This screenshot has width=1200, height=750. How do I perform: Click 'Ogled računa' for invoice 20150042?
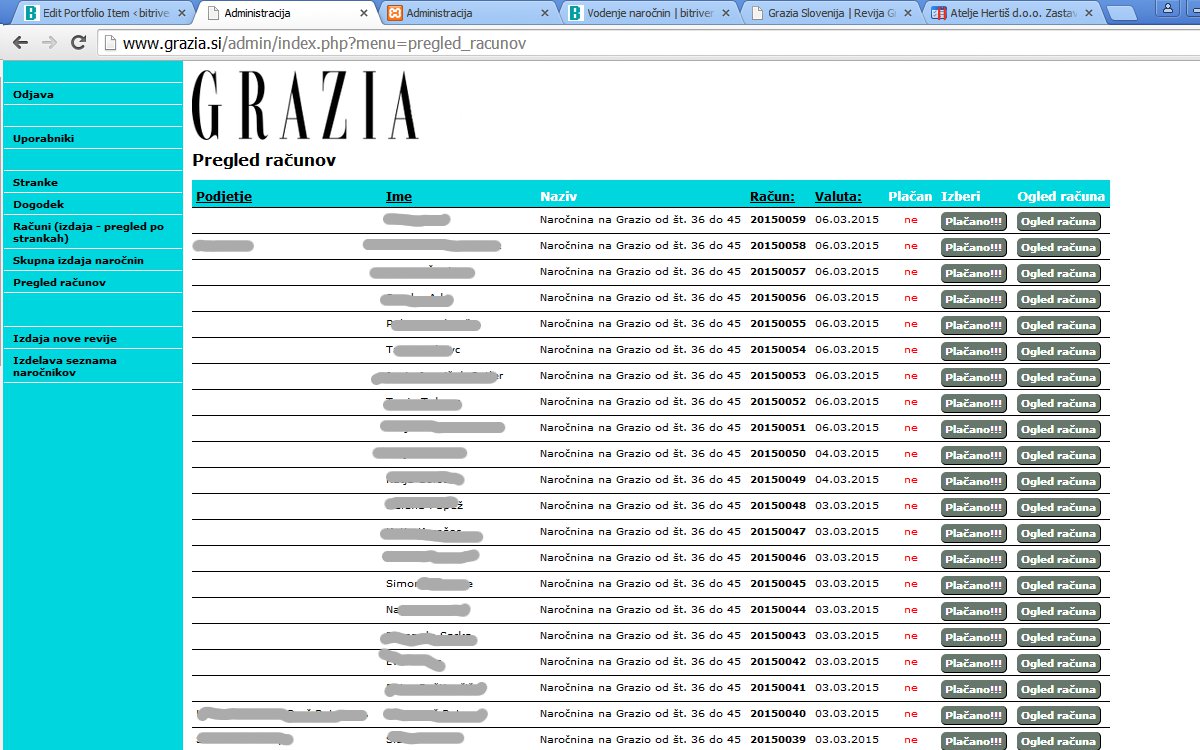point(1059,663)
